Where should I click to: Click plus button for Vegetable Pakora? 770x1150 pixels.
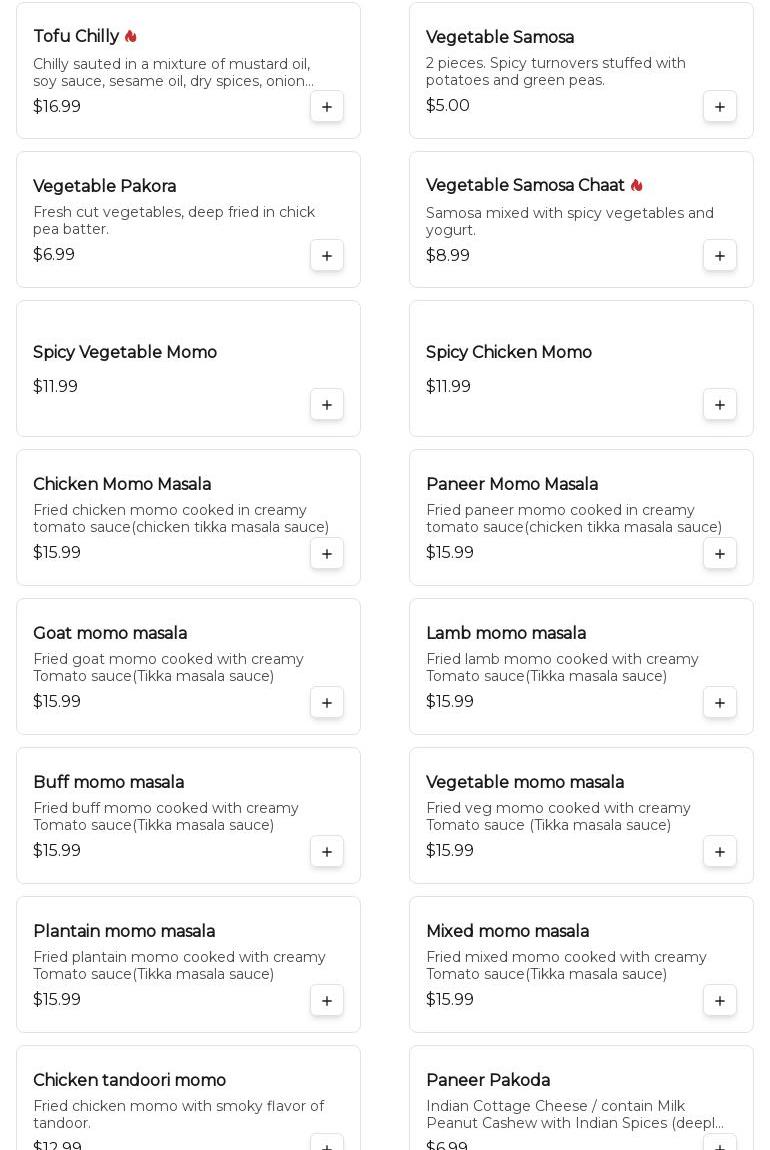tap(327, 256)
